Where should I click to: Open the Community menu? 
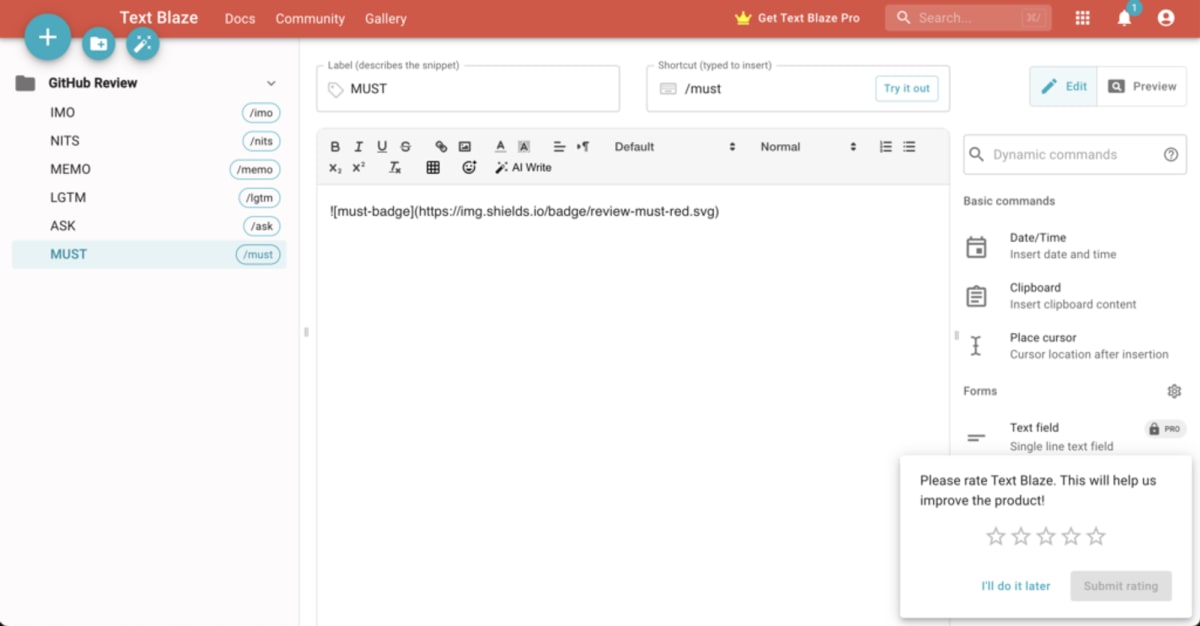310,18
